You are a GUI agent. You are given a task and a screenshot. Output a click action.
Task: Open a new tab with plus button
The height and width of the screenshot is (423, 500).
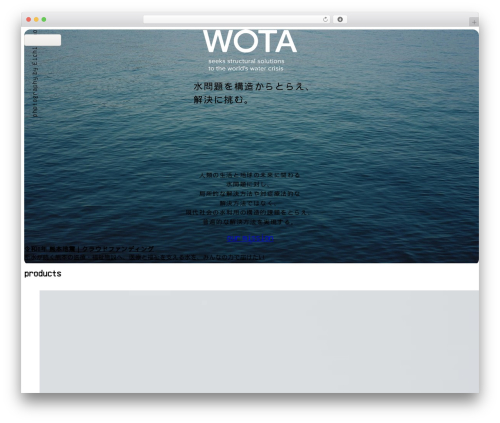click(474, 22)
